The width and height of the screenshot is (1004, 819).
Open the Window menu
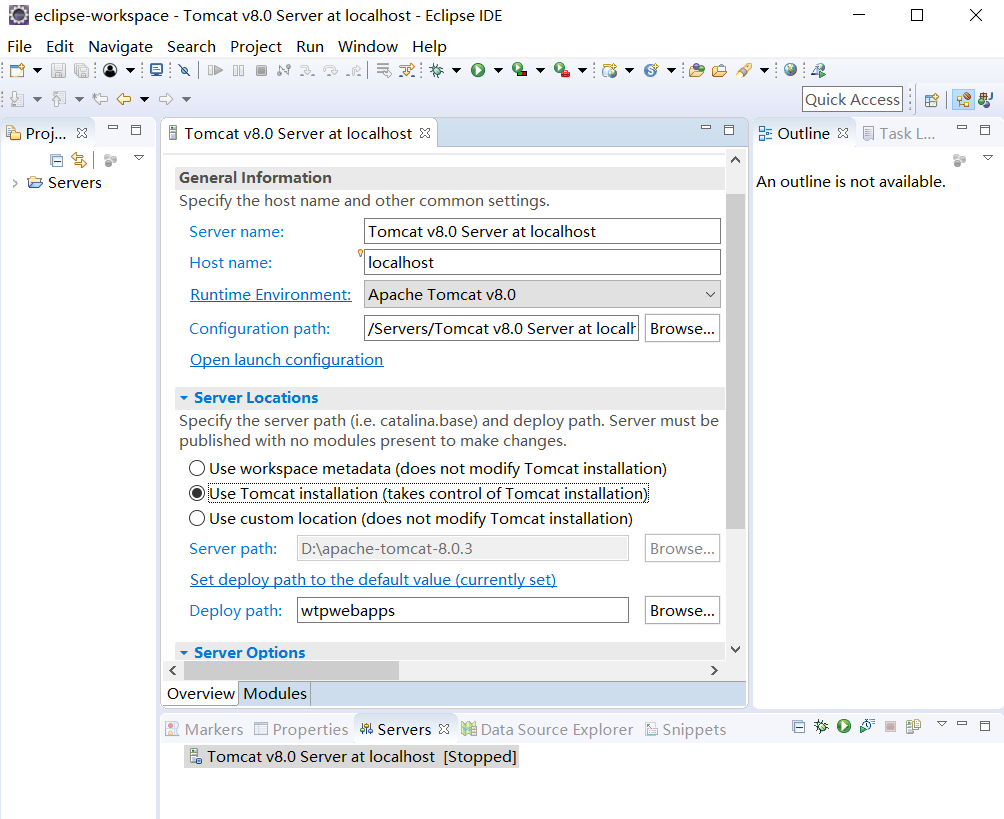(368, 47)
